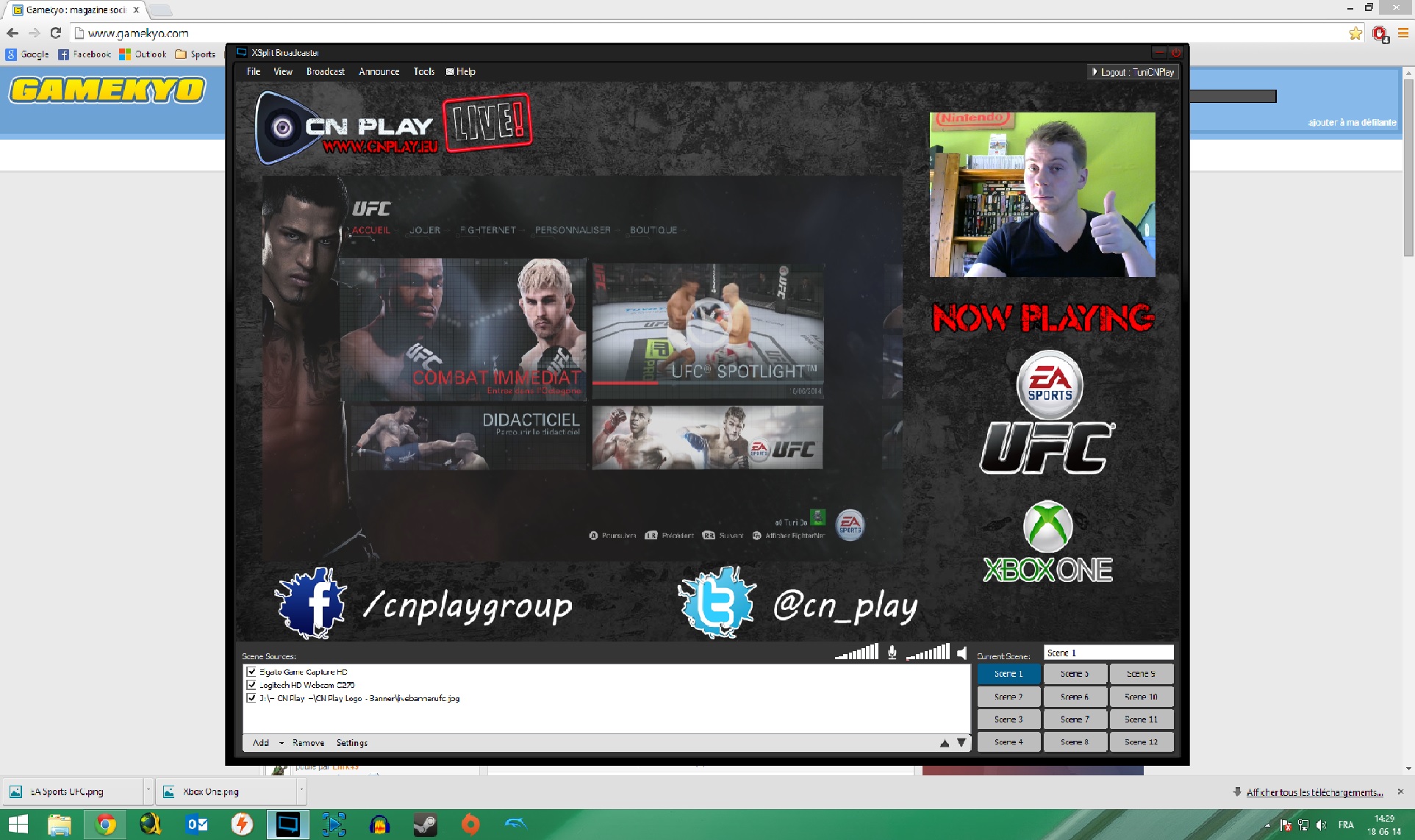Click the microphone icon in XSplit
Screen dimensions: 1415x840
pos(892,653)
